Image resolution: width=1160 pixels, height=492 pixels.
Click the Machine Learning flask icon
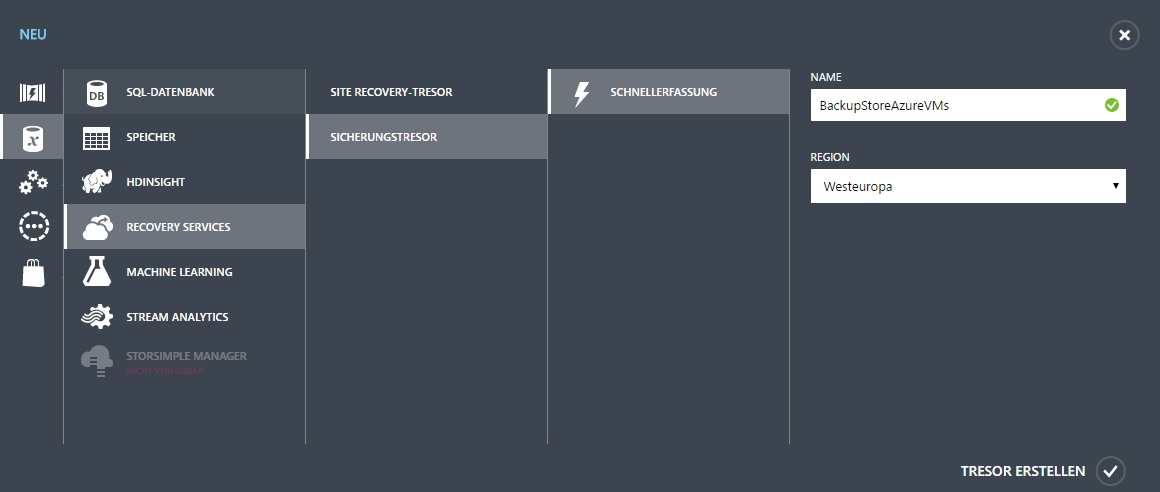(x=97, y=272)
